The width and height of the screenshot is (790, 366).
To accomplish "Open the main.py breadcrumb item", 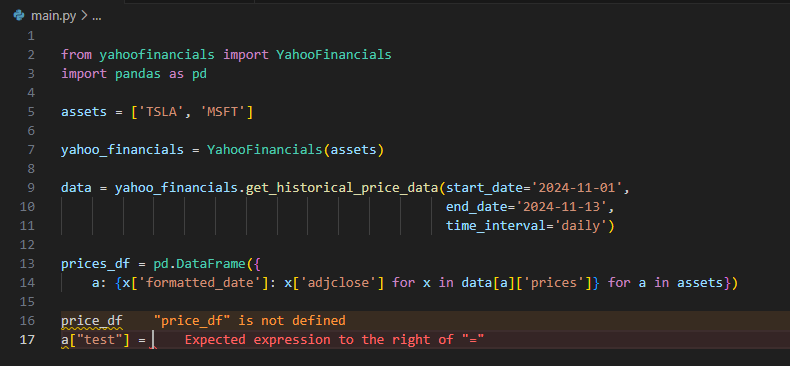I will 53,16.
